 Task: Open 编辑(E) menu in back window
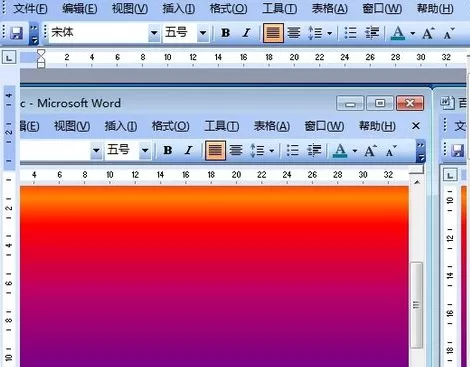click(80, 8)
